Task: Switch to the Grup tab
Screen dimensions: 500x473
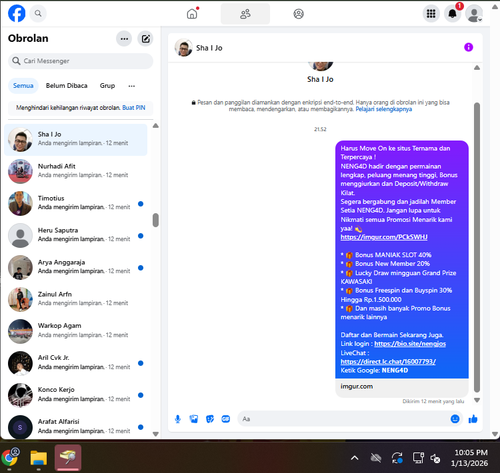Action: (107, 86)
